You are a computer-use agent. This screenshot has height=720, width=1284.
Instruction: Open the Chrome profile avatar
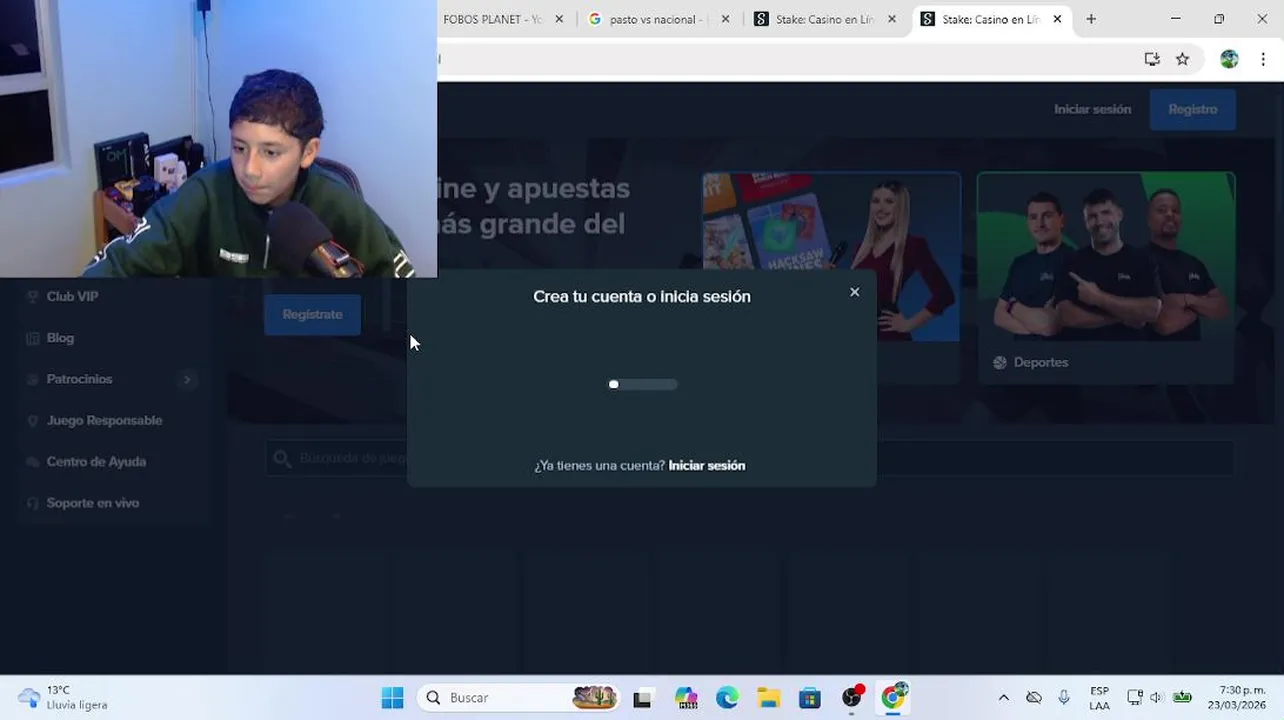click(1229, 59)
